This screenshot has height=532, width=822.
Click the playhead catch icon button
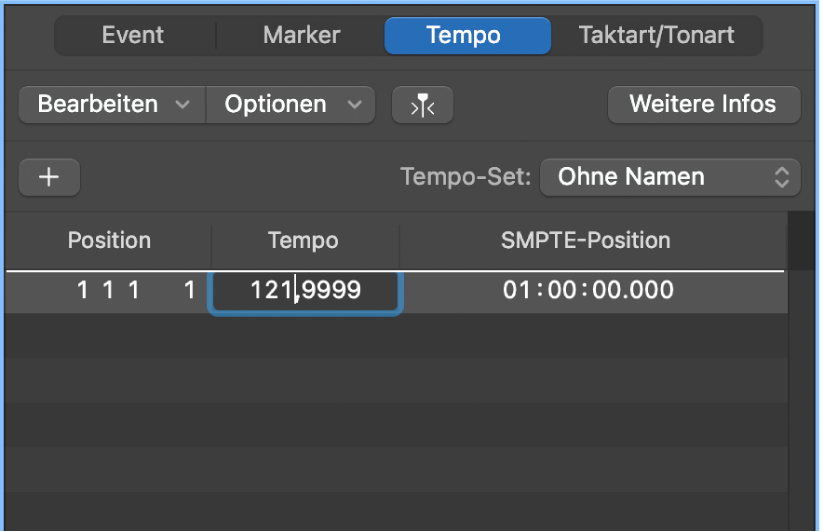click(x=423, y=104)
